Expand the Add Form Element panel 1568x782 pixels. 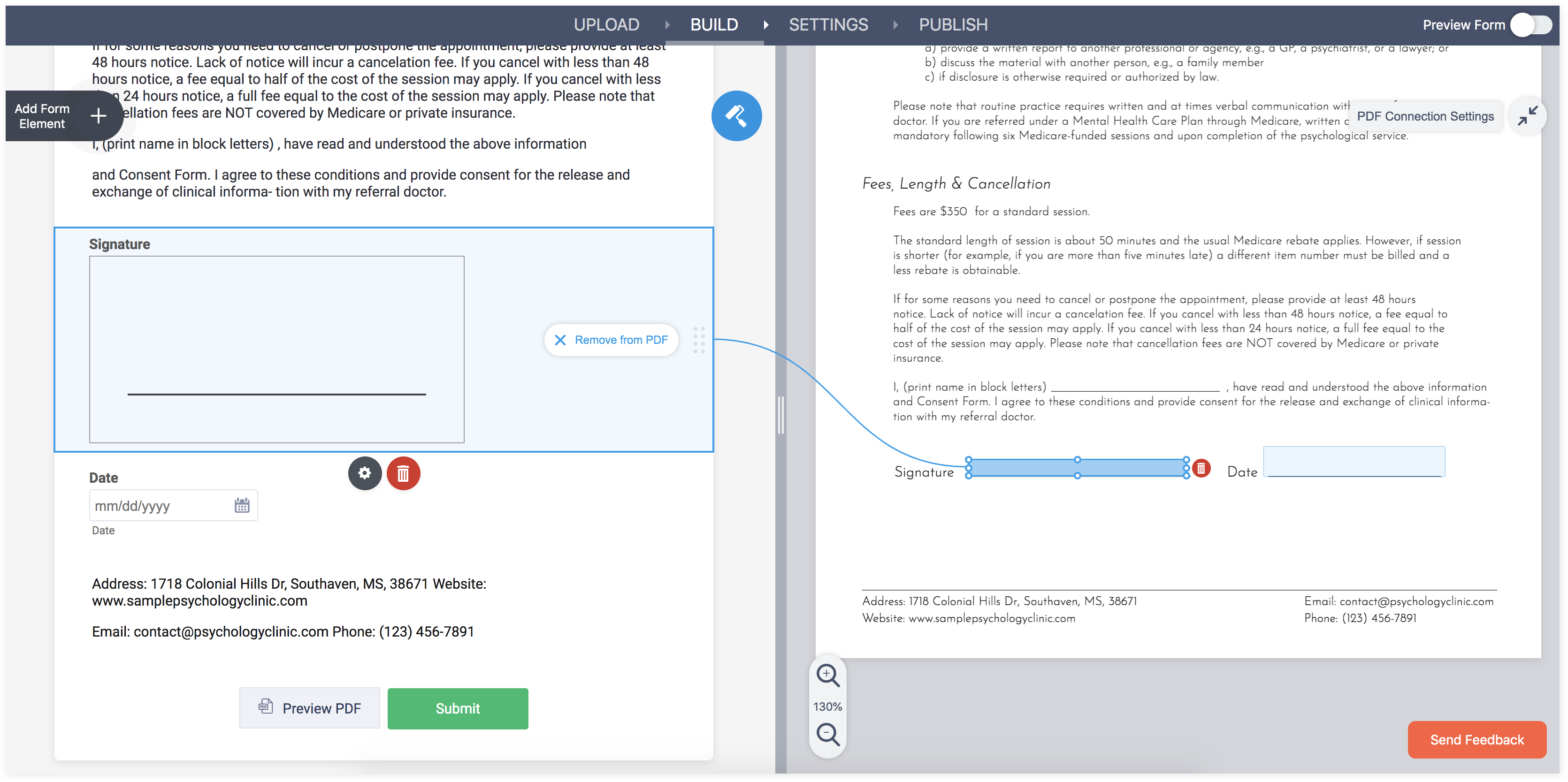tap(99, 115)
